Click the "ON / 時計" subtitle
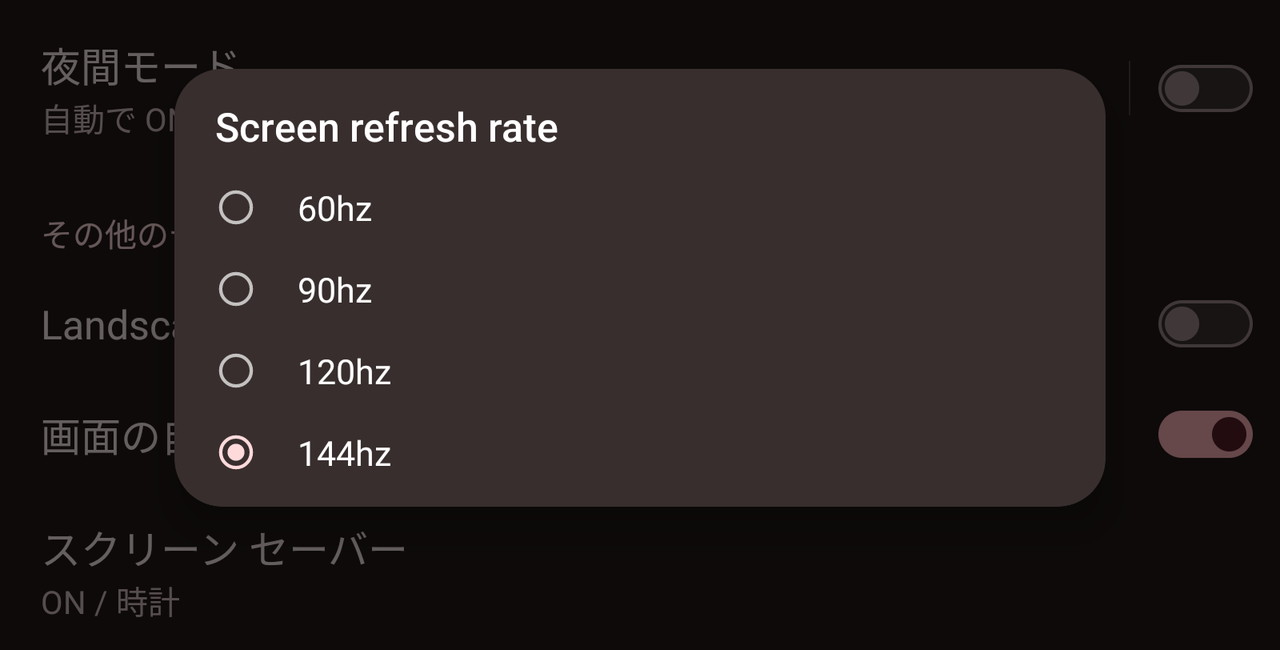 pyautogui.click(x=111, y=603)
